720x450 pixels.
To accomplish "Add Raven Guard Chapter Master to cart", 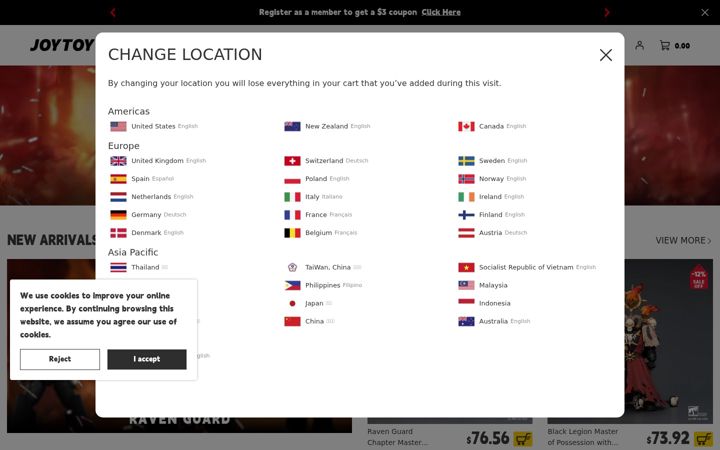I will point(523,439).
